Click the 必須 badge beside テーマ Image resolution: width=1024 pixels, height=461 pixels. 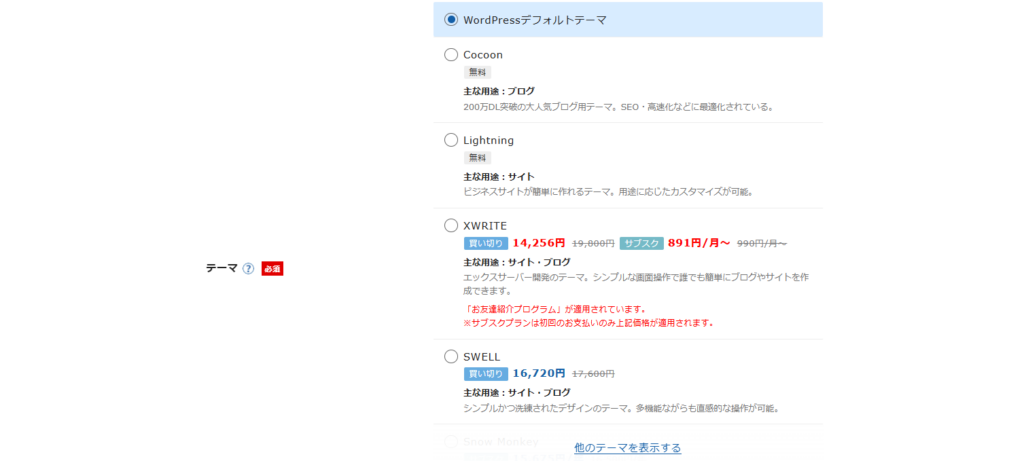[x=272, y=268]
